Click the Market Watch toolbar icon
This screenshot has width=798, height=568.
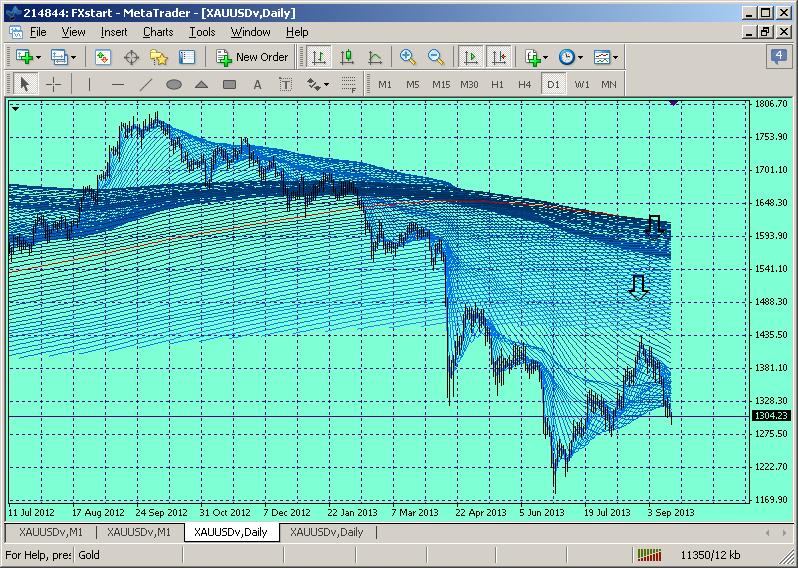tap(103, 57)
